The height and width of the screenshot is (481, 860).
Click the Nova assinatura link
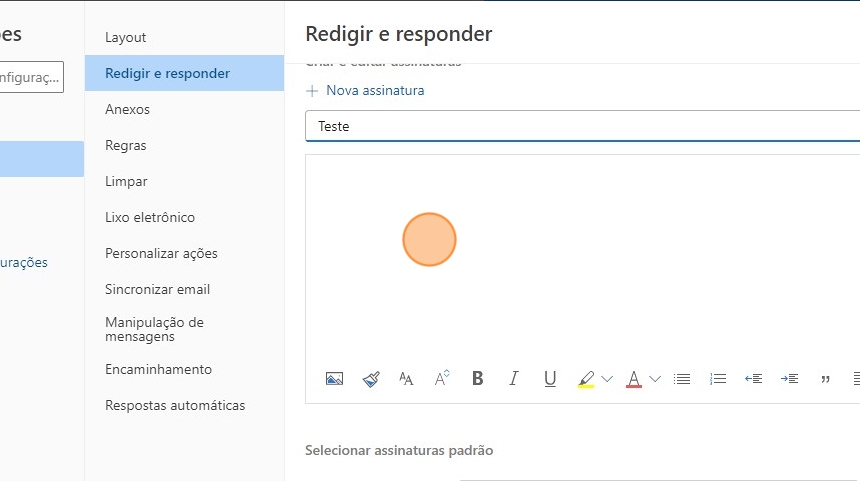click(374, 90)
